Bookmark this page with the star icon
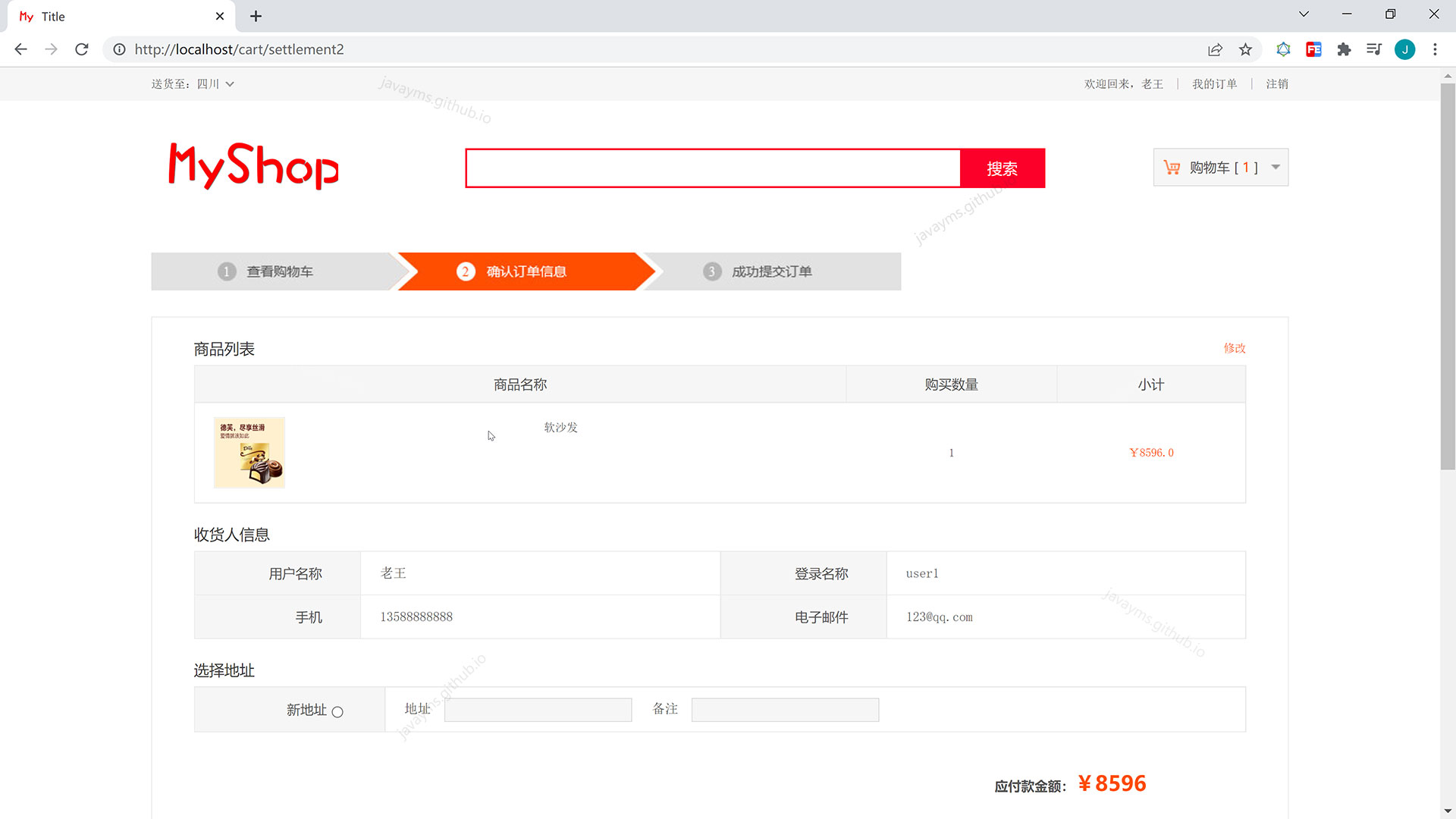The image size is (1456, 819). click(1245, 49)
